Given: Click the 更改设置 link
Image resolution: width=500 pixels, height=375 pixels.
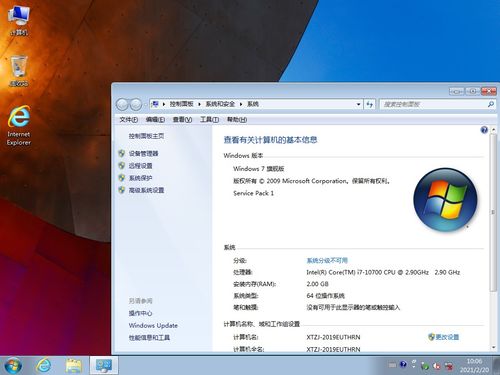Looking at the screenshot, I should [x=447, y=337].
